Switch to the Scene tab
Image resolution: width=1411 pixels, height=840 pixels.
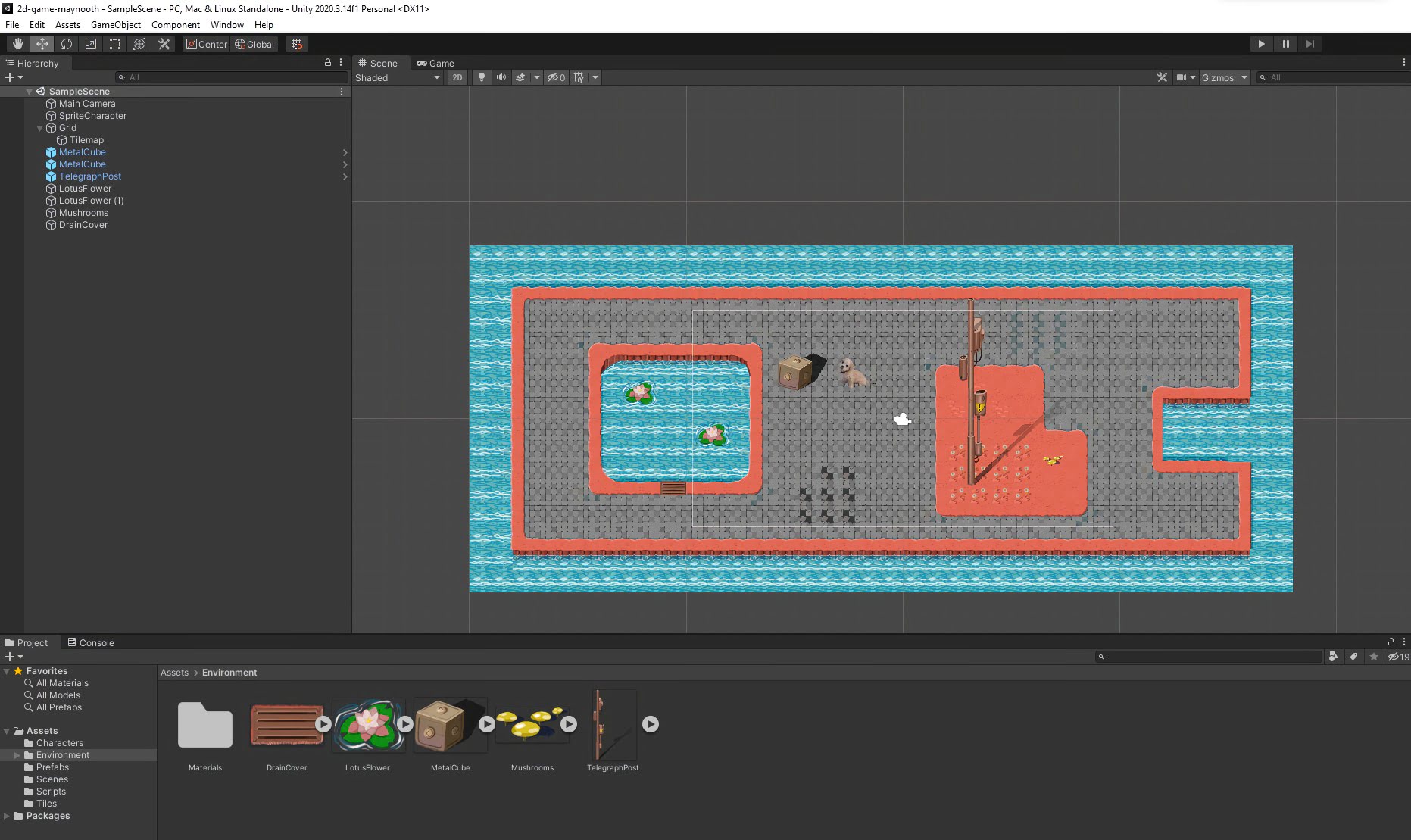point(378,63)
